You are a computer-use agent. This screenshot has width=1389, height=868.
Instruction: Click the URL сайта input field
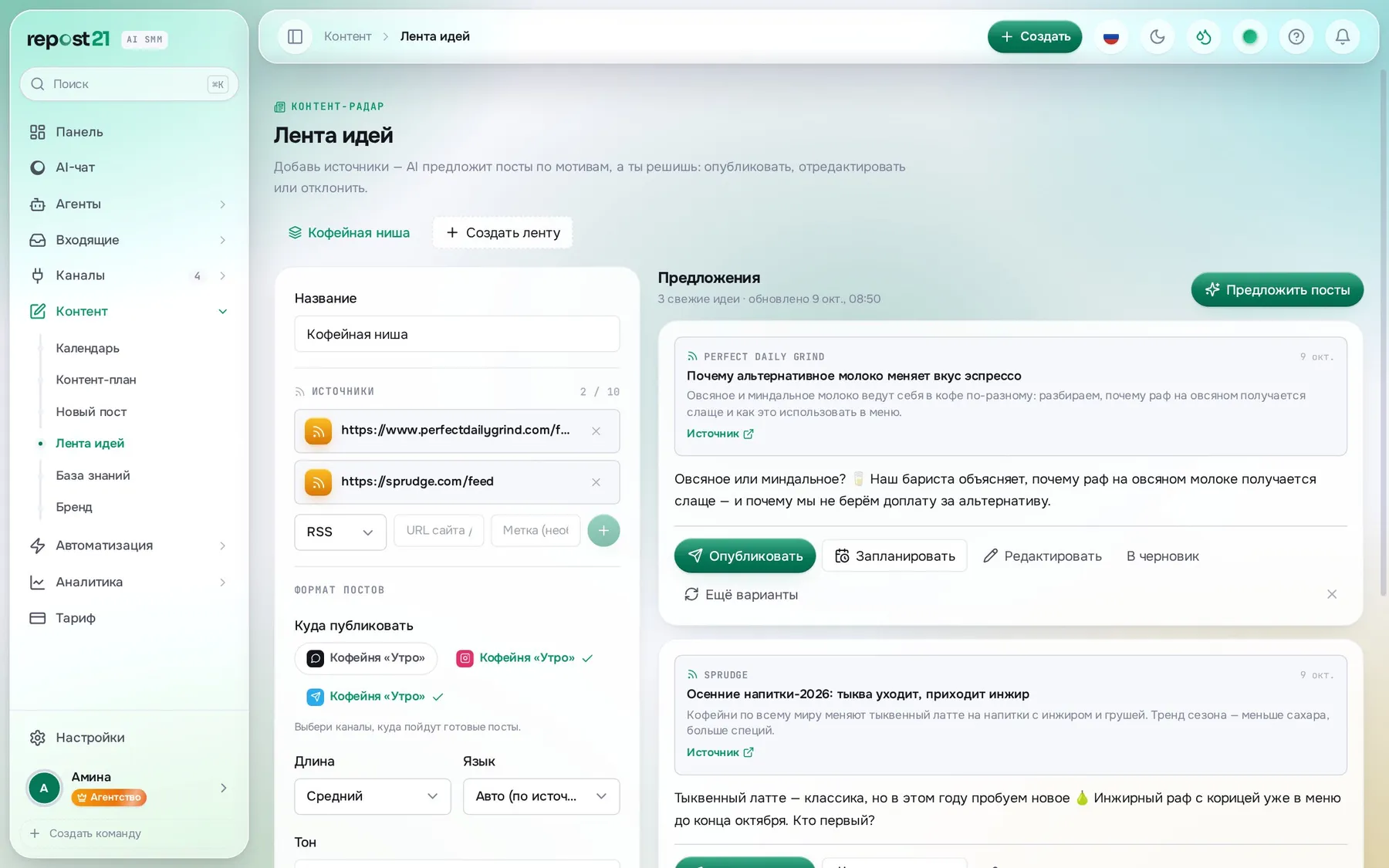438,531
